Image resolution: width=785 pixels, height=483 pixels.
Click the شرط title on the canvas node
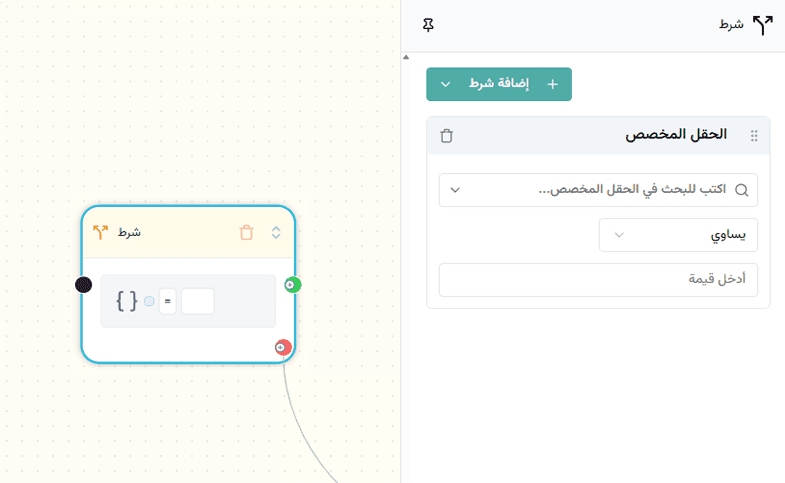pos(129,232)
